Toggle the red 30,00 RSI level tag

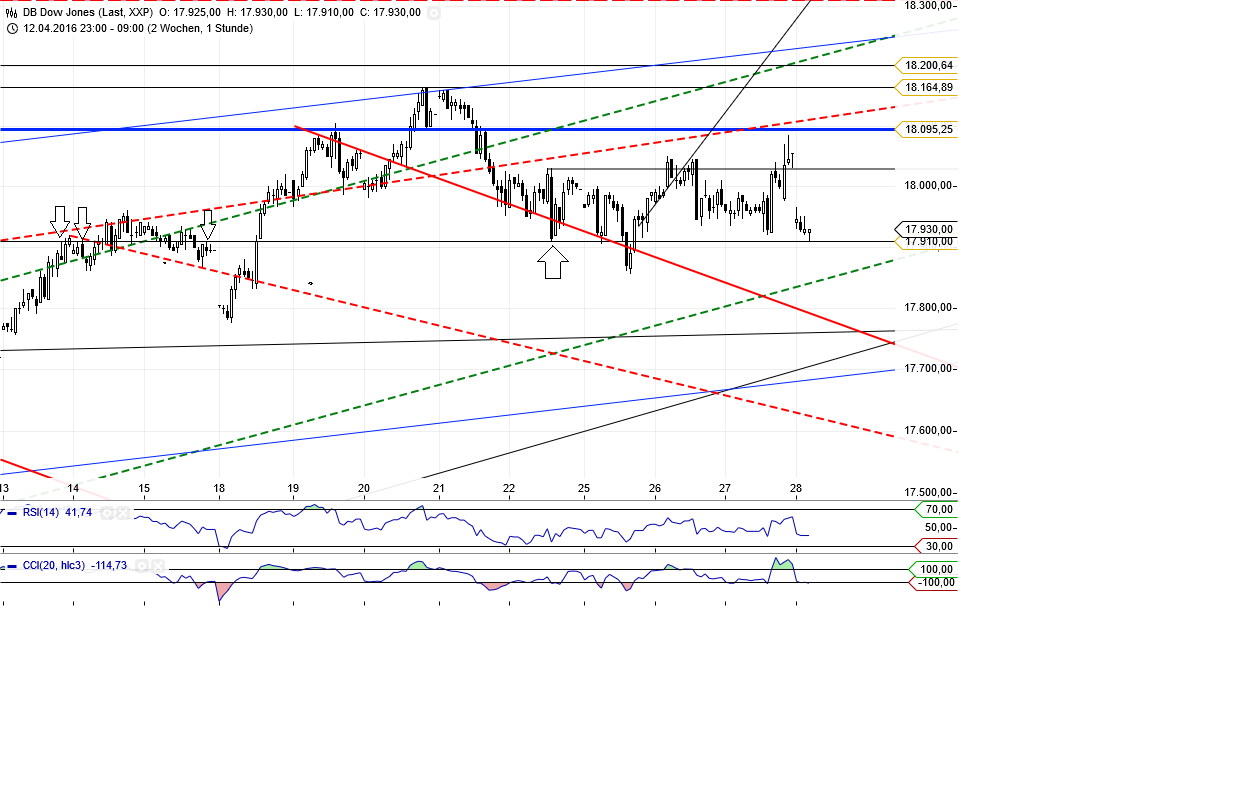pyautogui.click(x=931, y=546)
